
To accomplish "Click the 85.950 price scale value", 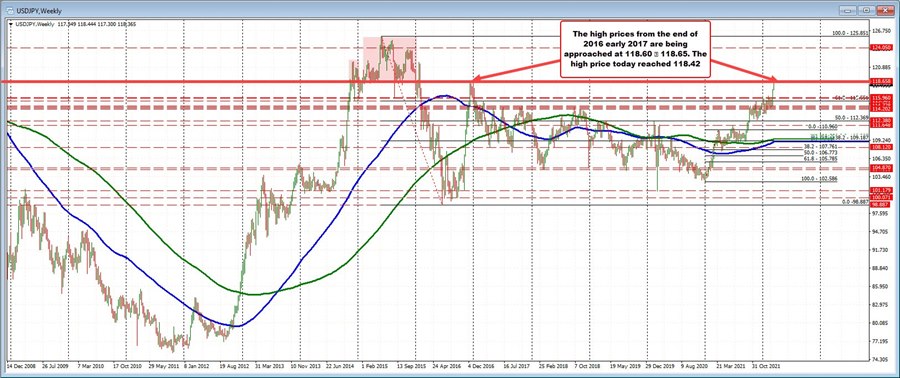I will 880,286.
